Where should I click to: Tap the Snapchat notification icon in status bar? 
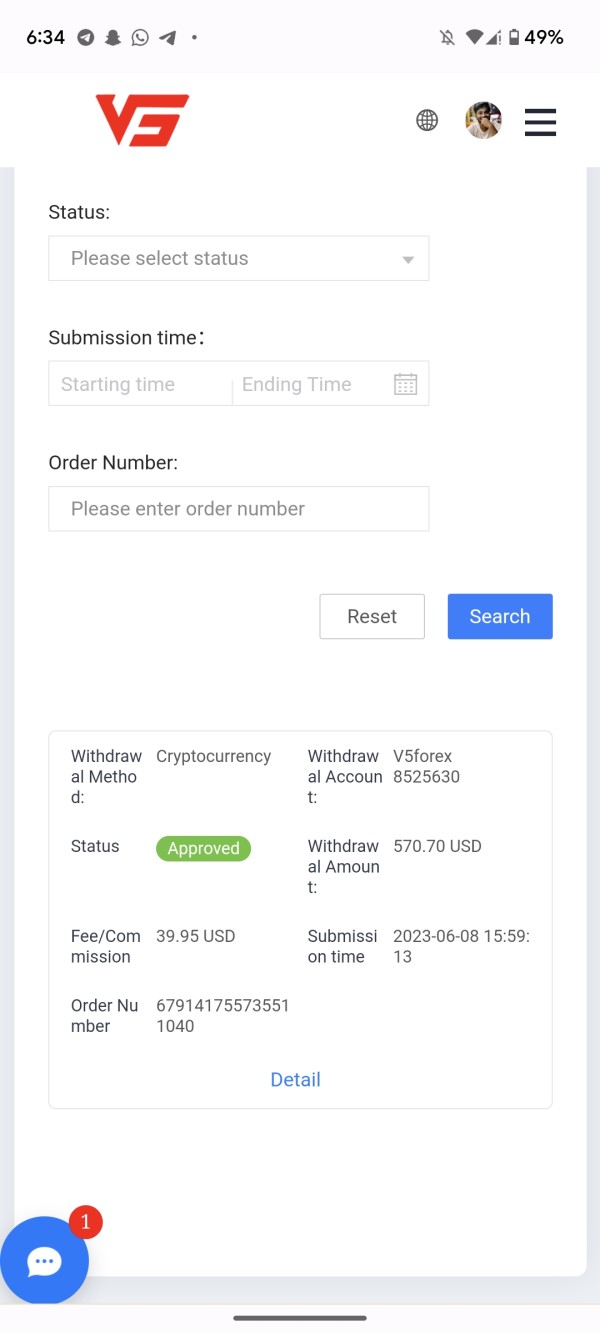tap(113, 38)
